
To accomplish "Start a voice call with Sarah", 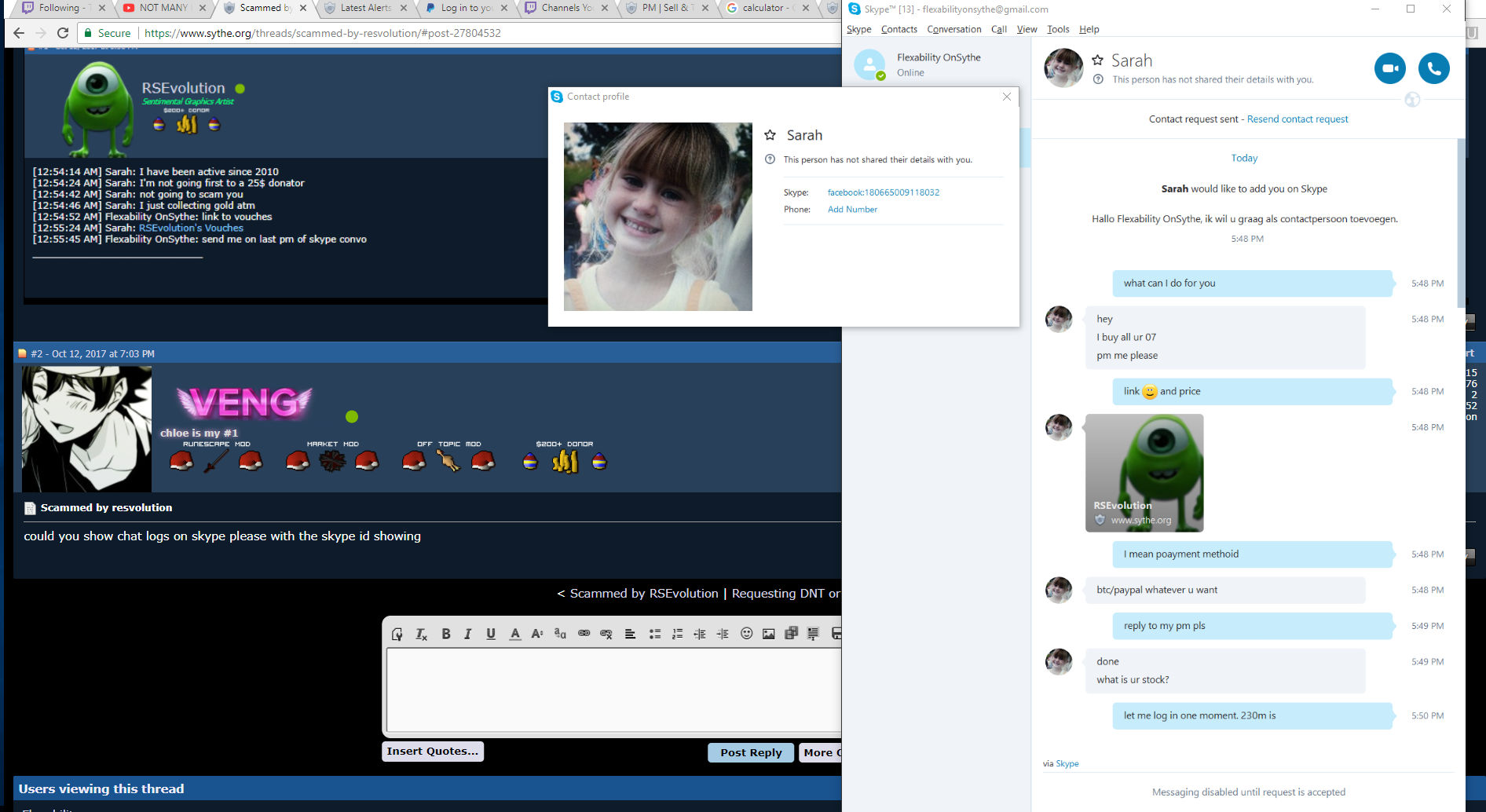I will [1433, 68].
